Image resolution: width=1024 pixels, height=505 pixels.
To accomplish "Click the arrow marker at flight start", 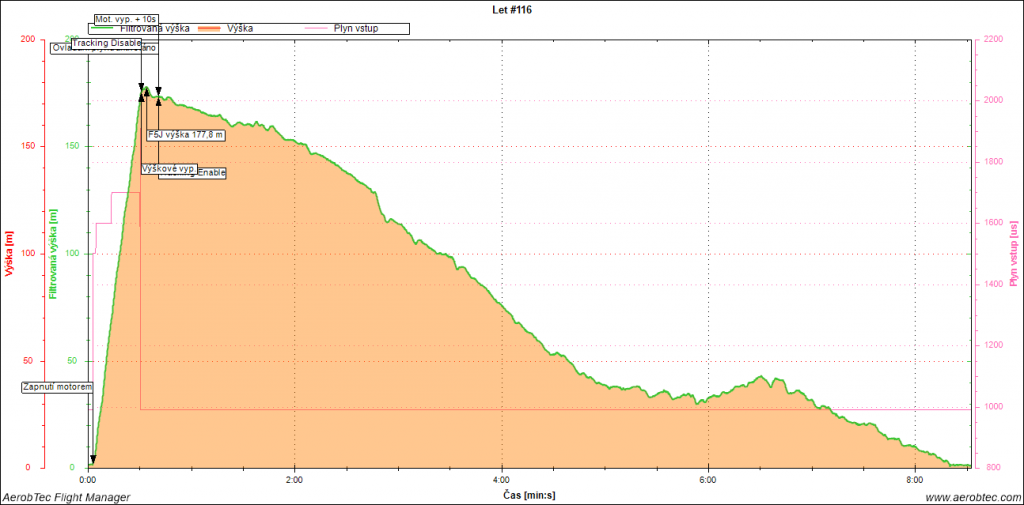I will point(92,461).
